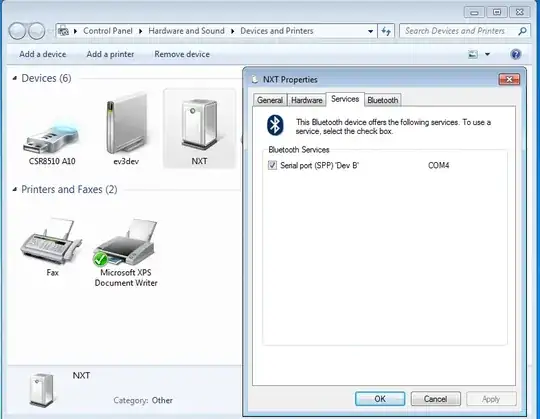Click the refresh button beside address bar

pyautogui.click(x=386, y=31)
